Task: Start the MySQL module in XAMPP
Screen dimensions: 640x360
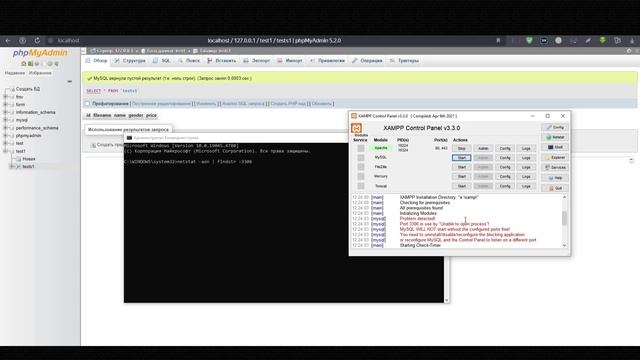Action: 462,158
